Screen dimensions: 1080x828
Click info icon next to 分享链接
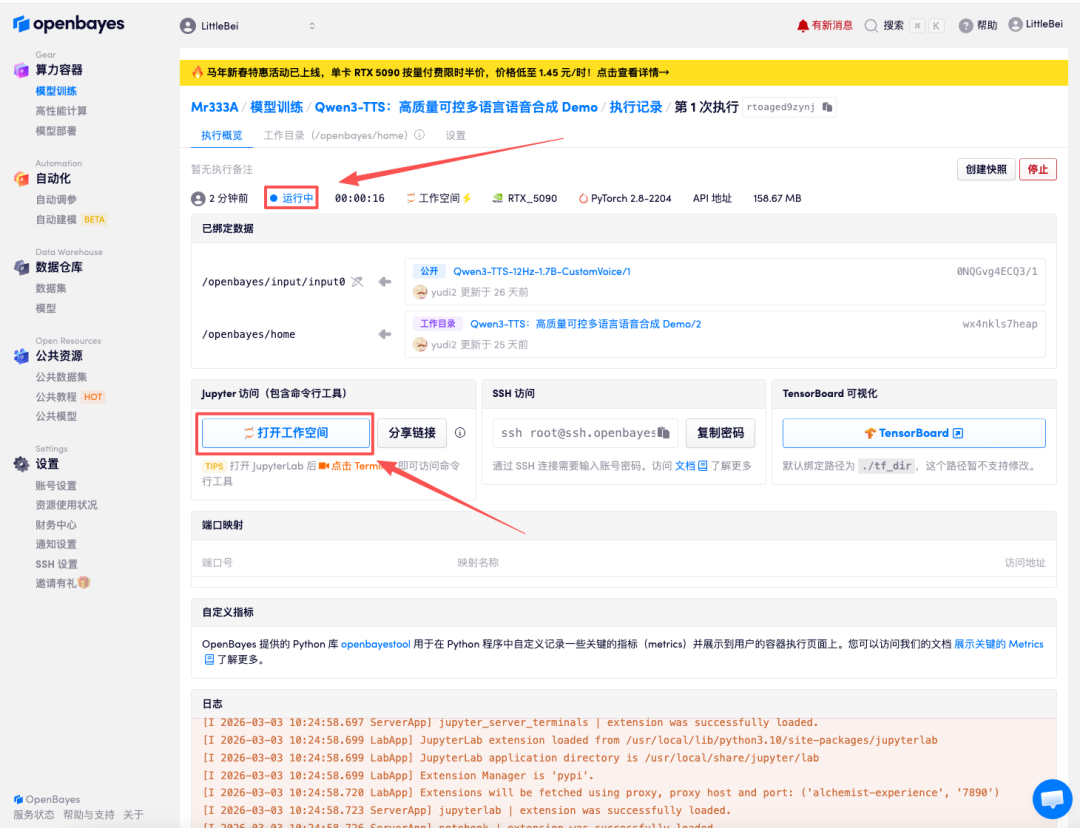[460, 433]
